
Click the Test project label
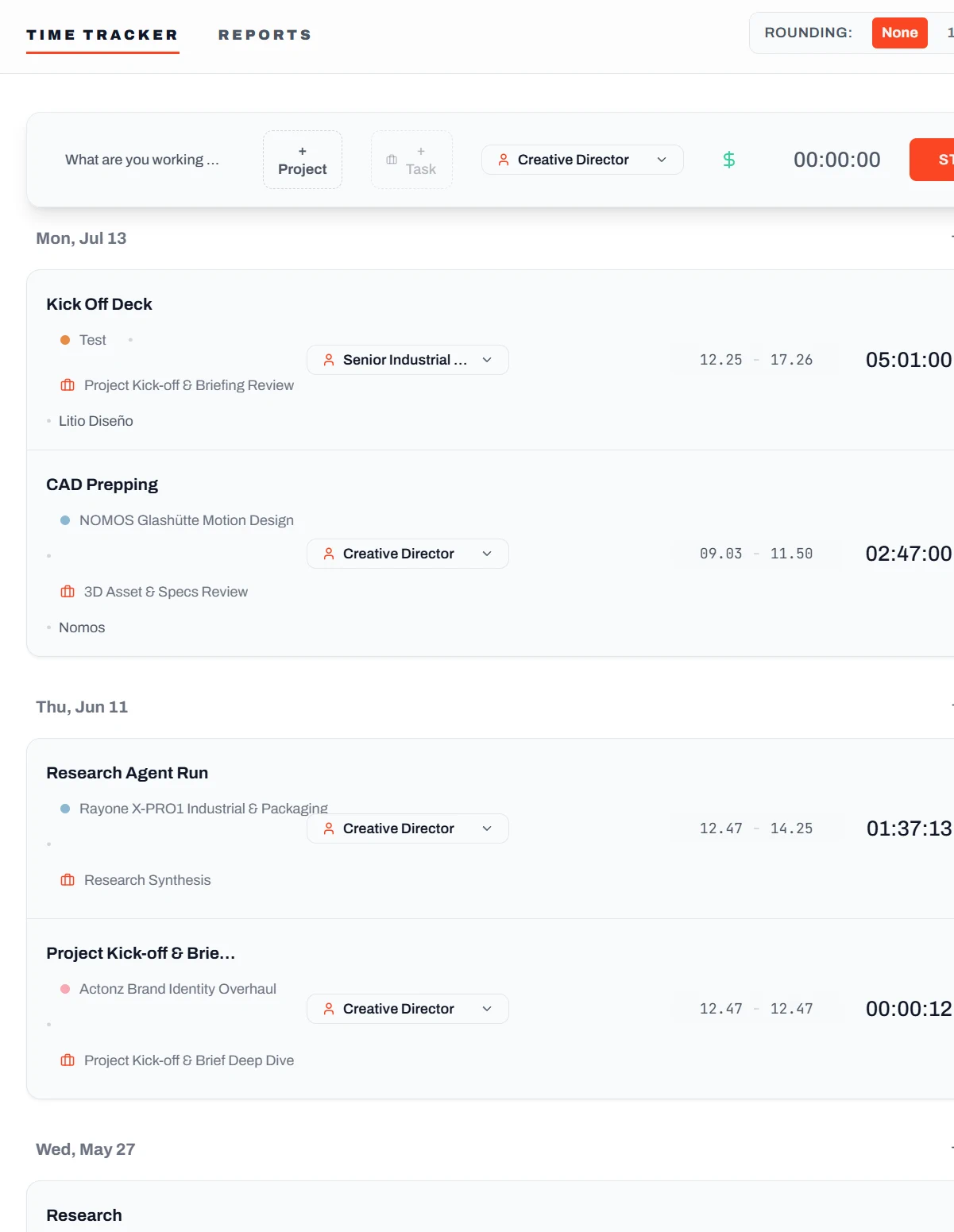(93, 340)
